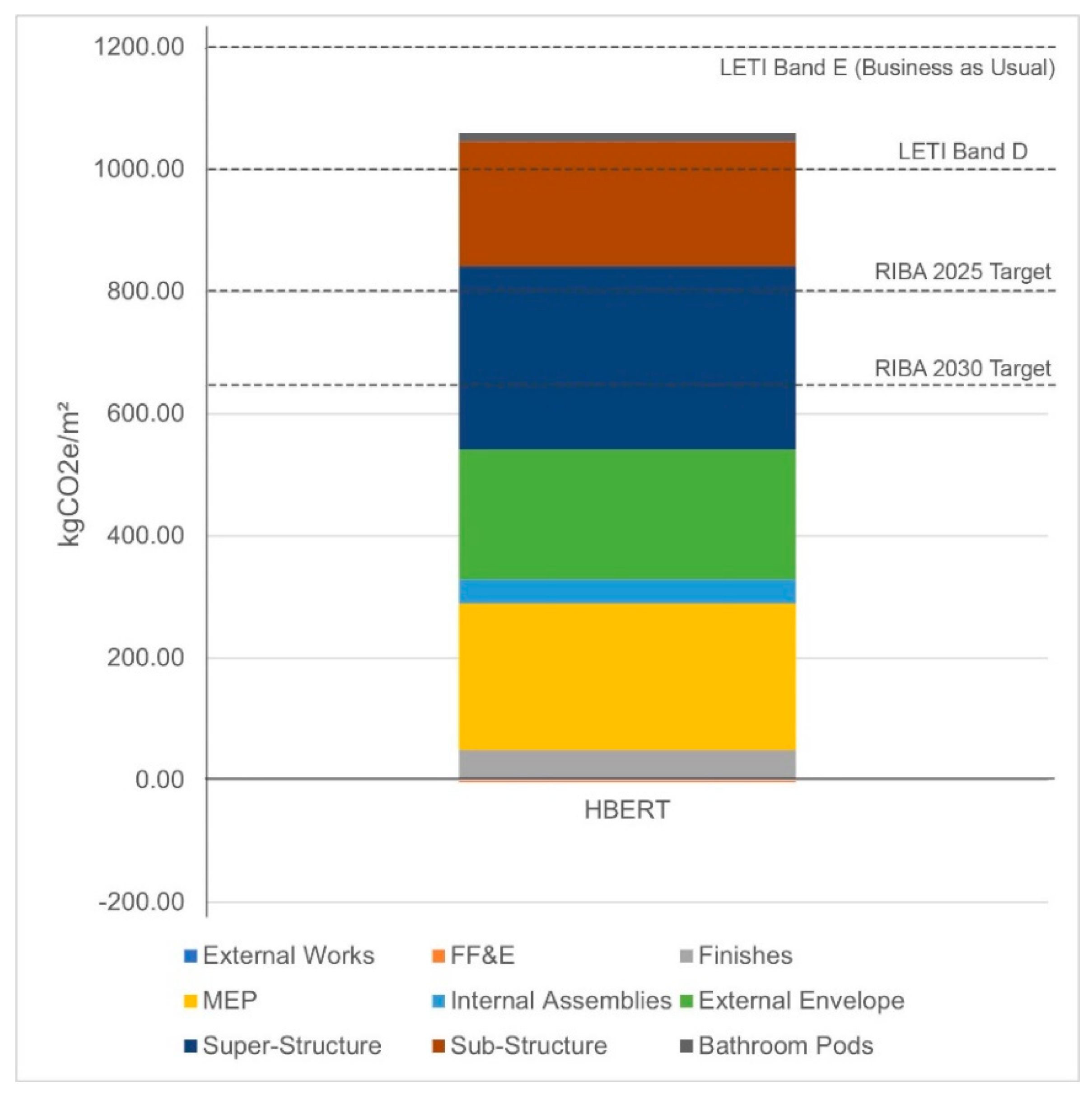Click the Super-Structure legend swatch

point(191,1046)
